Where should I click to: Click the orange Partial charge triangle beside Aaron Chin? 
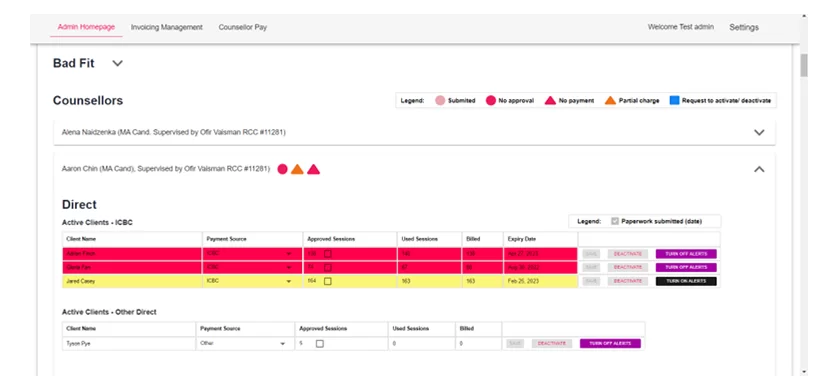297,169
